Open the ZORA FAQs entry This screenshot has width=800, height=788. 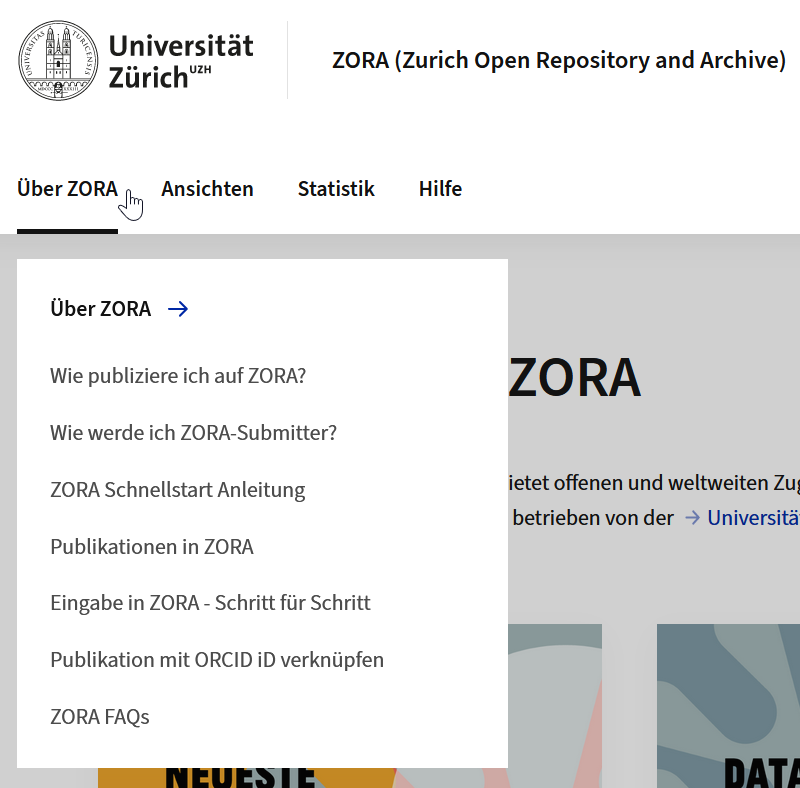pyautogui.click(x=99, y=717)
